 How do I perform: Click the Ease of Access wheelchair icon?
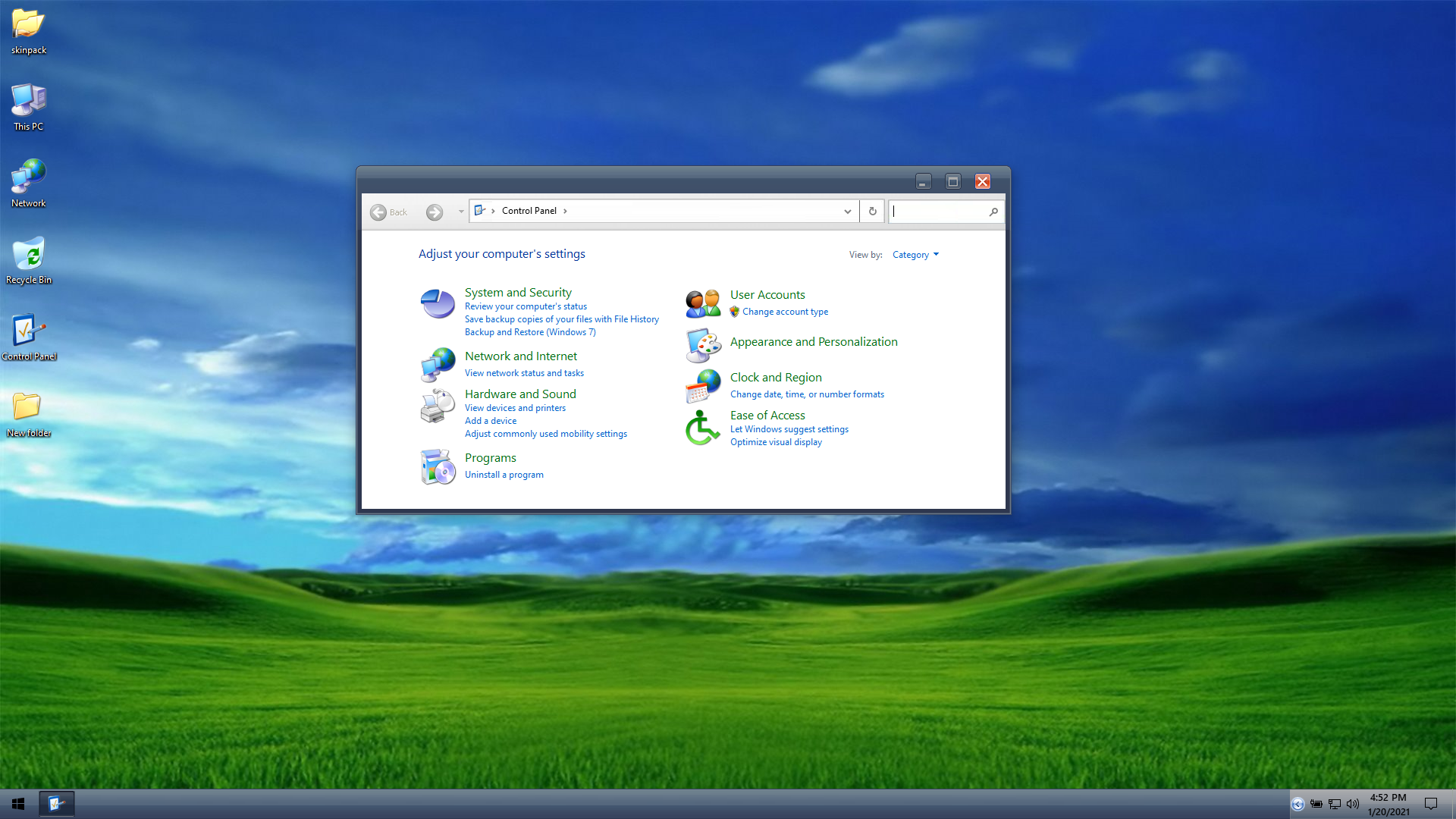pyautogui.click(x=703, y=428)
